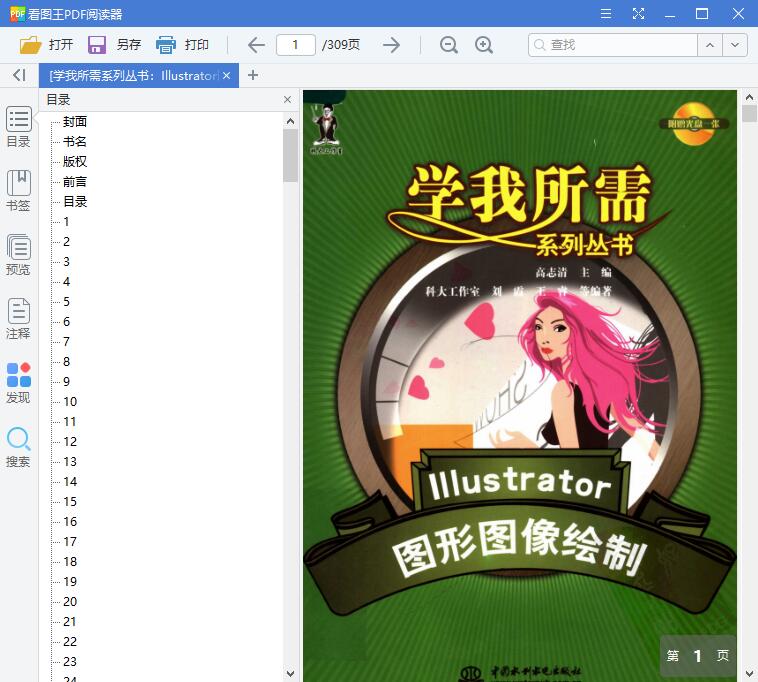Select chapter 19 in the outline
The width and height of the screenshot is (758, 682).
70,581
